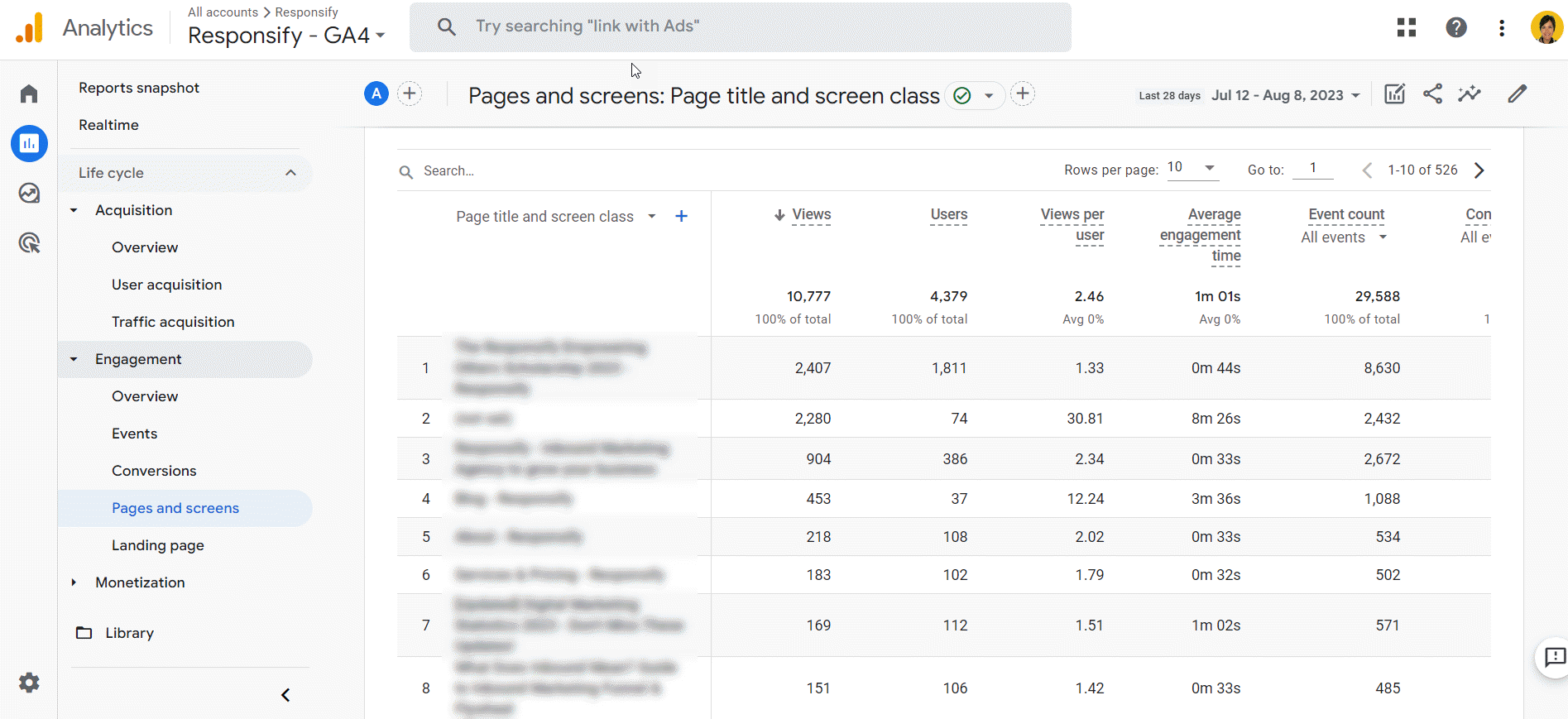Click the top search bar field
Viewport: 1568px width, 719px height.
coord(741,26)
